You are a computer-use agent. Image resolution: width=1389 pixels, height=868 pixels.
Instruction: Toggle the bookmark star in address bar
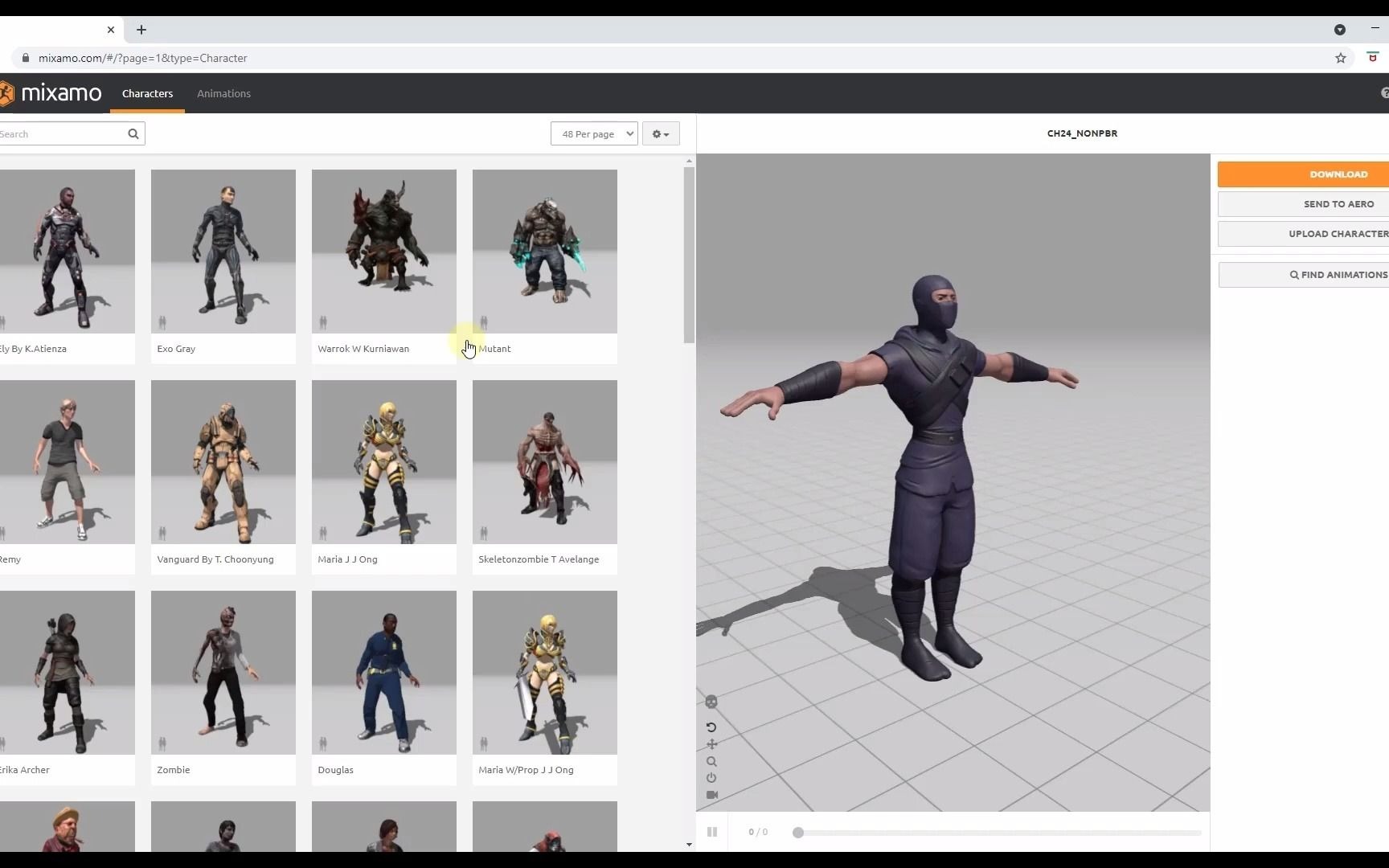click(x=1340, y=58)
